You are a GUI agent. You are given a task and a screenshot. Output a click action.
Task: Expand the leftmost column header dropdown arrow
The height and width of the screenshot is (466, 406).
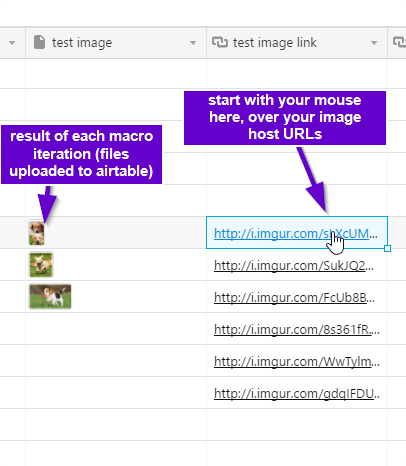12,43
